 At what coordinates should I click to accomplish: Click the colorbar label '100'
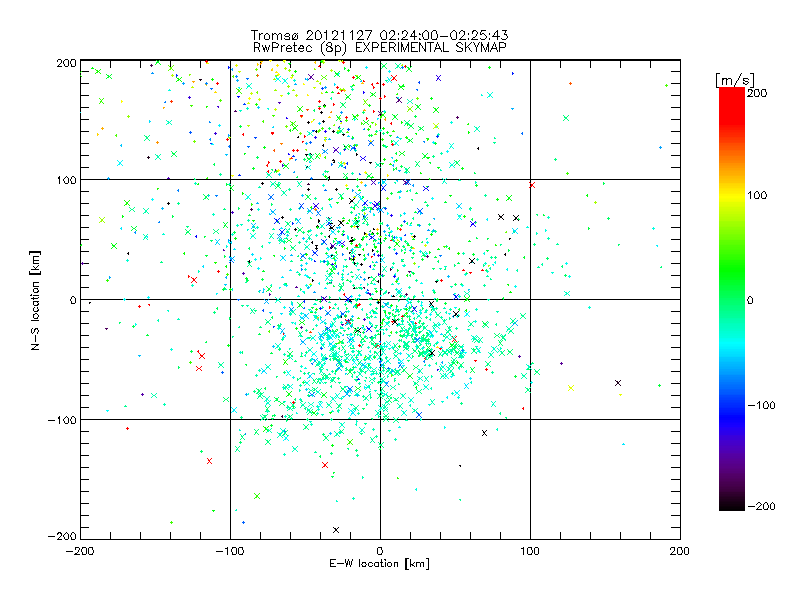[757, 195]
